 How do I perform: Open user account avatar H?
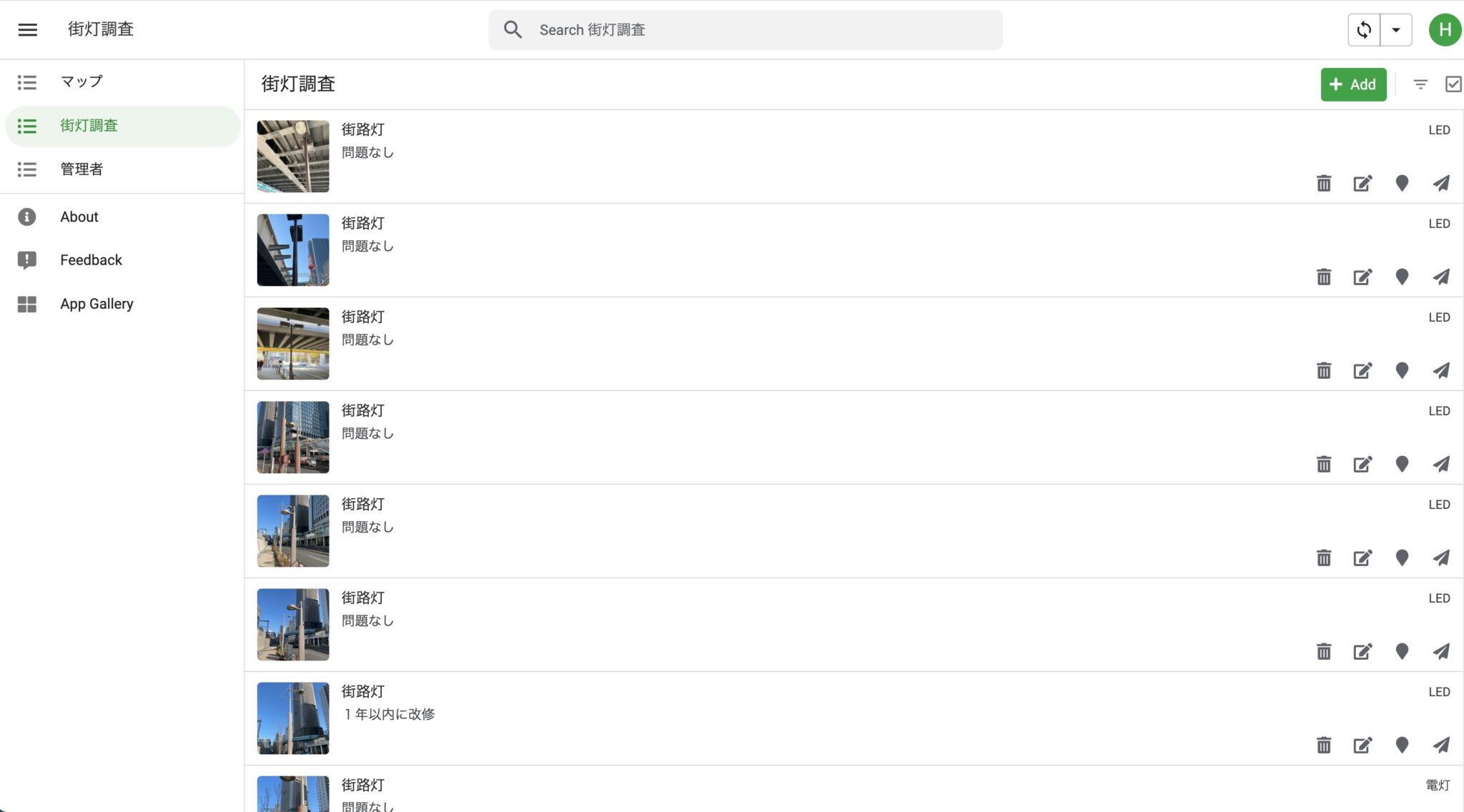click(x=1444, y=29)
